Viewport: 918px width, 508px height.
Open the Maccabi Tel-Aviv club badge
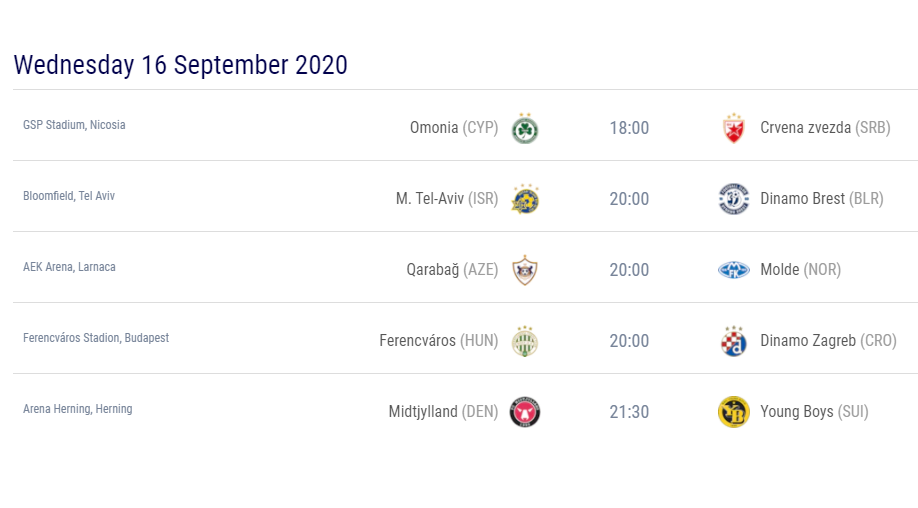[x=525, y=199]
